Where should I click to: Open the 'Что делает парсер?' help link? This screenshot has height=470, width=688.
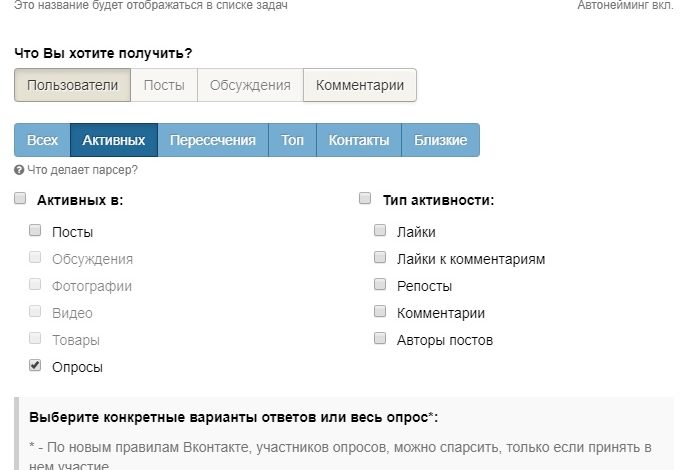coord(82,170)
